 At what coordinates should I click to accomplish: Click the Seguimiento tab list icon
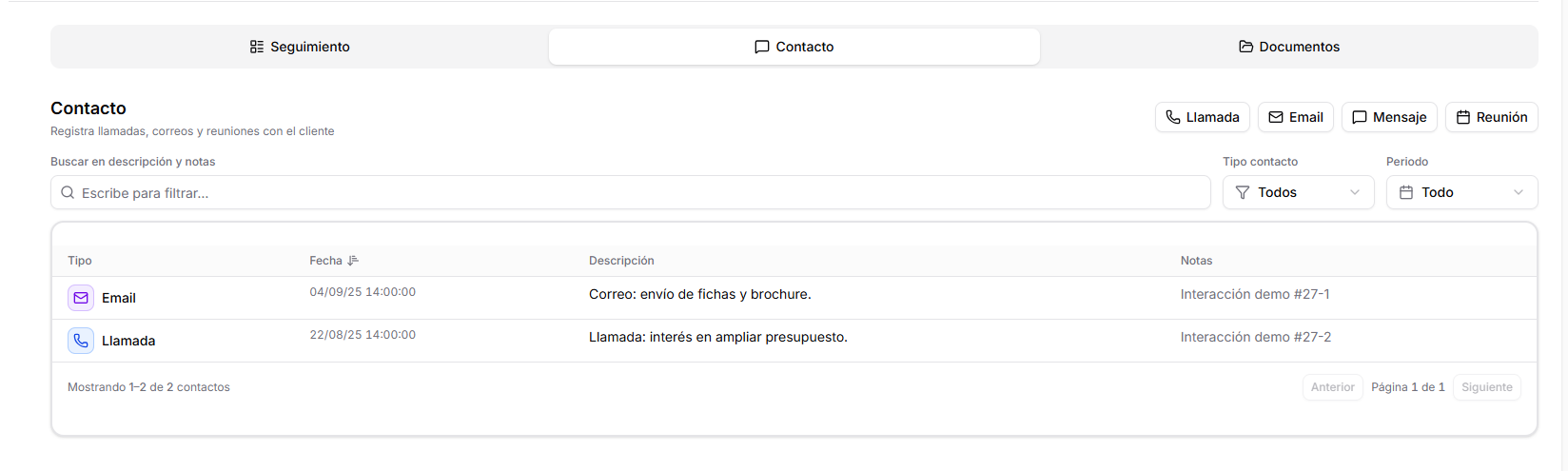[257, 47]
